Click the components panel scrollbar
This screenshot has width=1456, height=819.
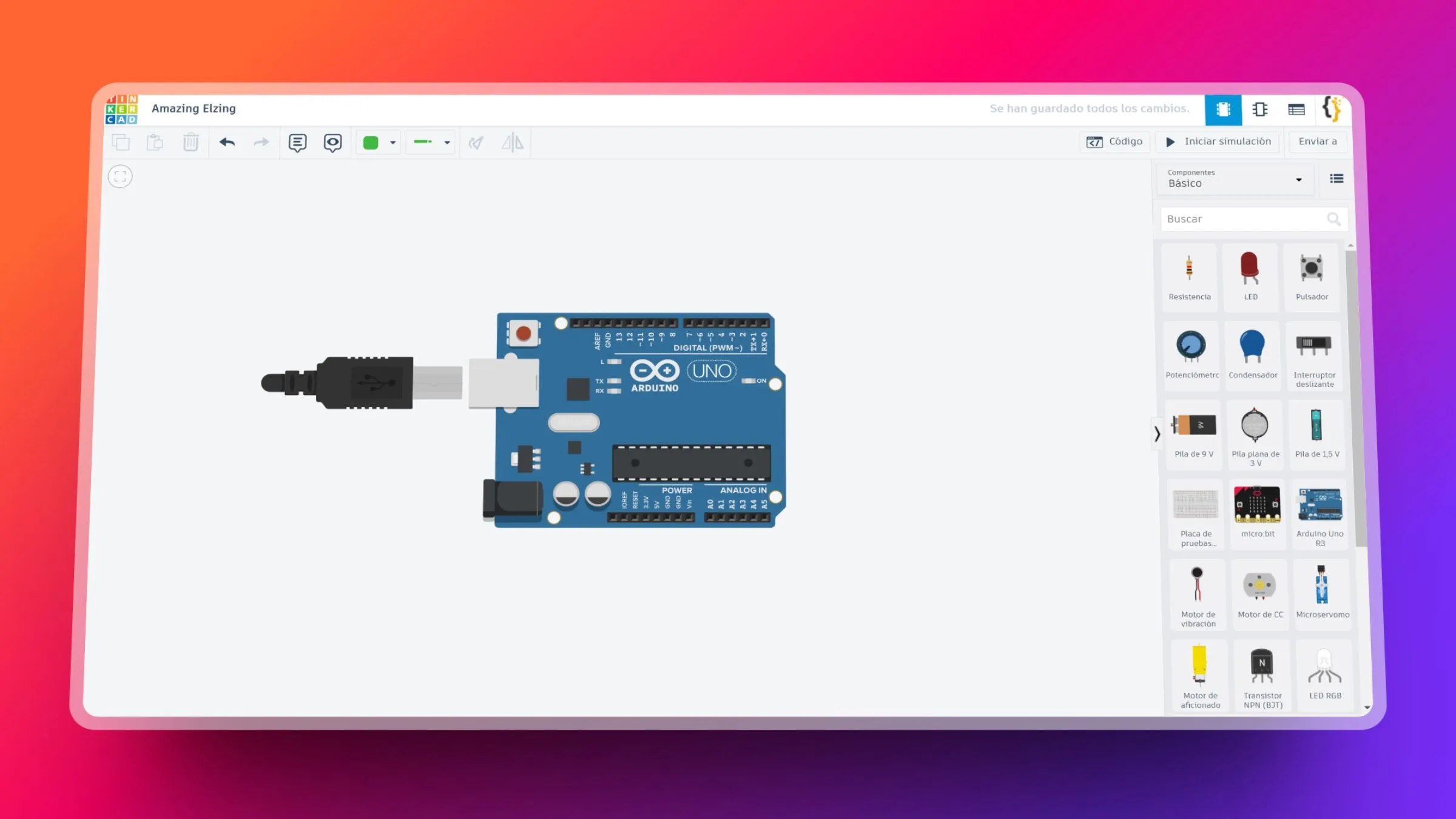pyautogui.click(x=1357, y=397)
